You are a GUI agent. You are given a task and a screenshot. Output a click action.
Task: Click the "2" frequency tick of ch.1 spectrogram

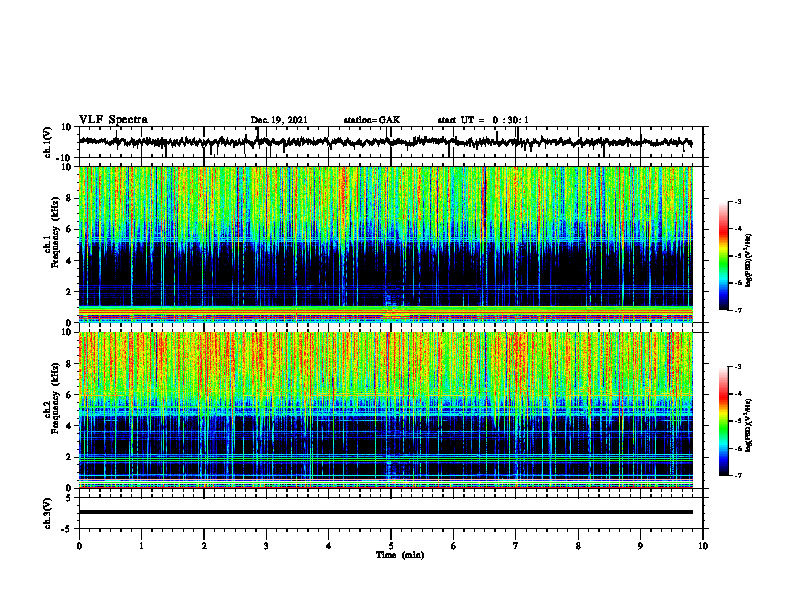click(69, 292)
